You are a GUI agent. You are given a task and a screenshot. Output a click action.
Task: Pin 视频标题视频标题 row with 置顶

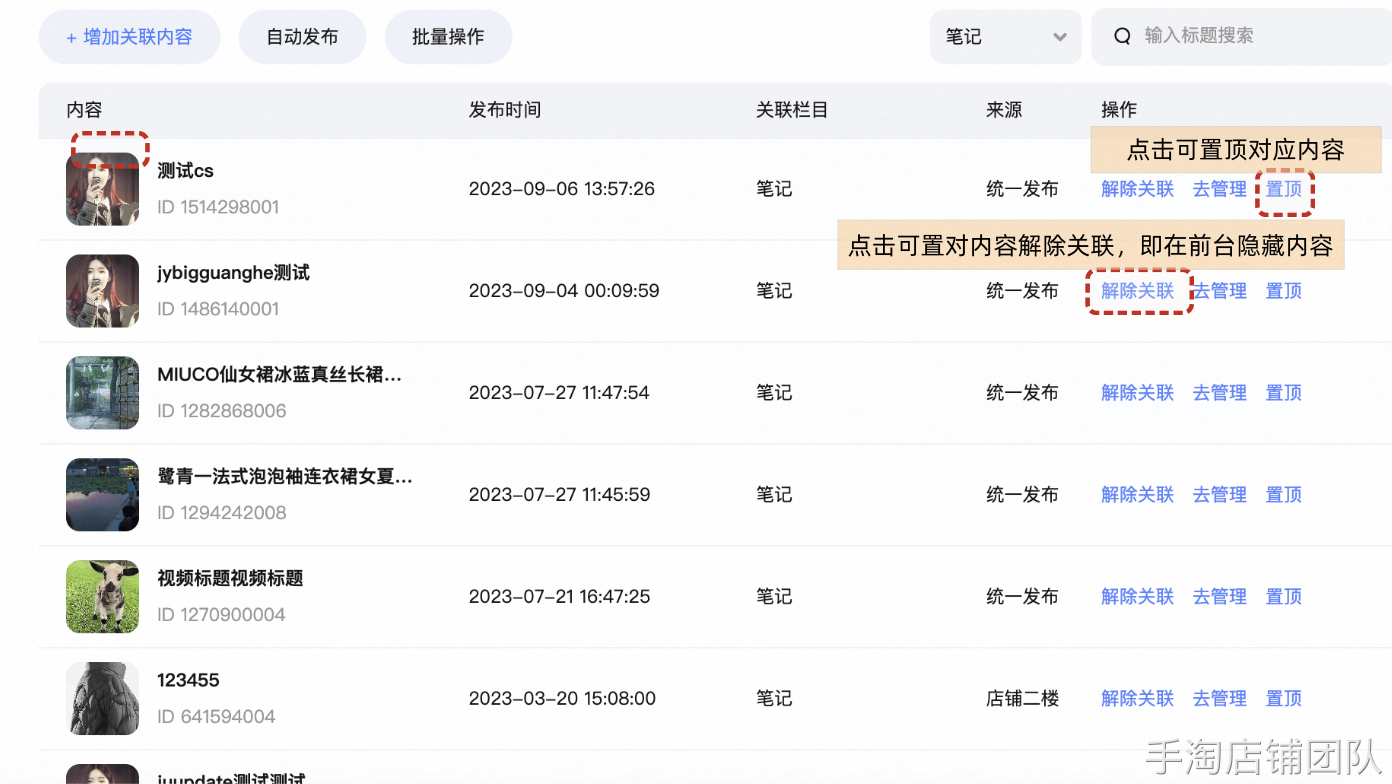click(x=1284, y=597)
